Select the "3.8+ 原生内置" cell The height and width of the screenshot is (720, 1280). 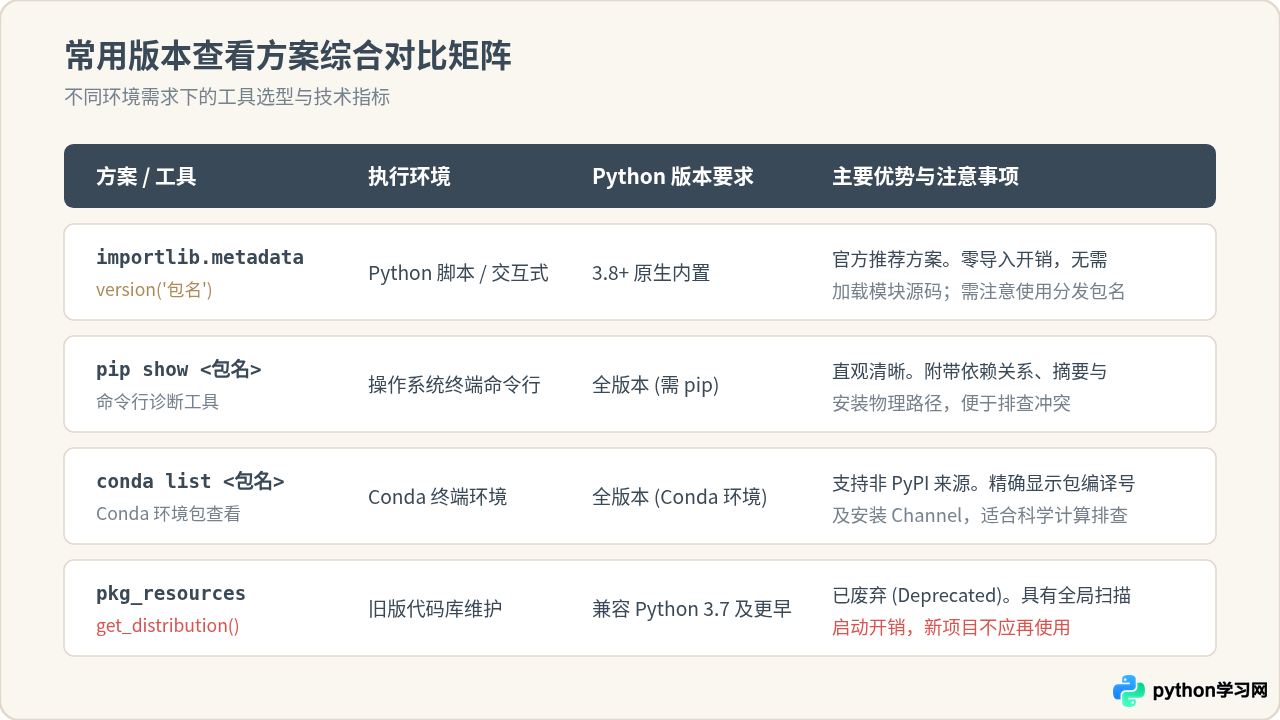coord(651,273)
